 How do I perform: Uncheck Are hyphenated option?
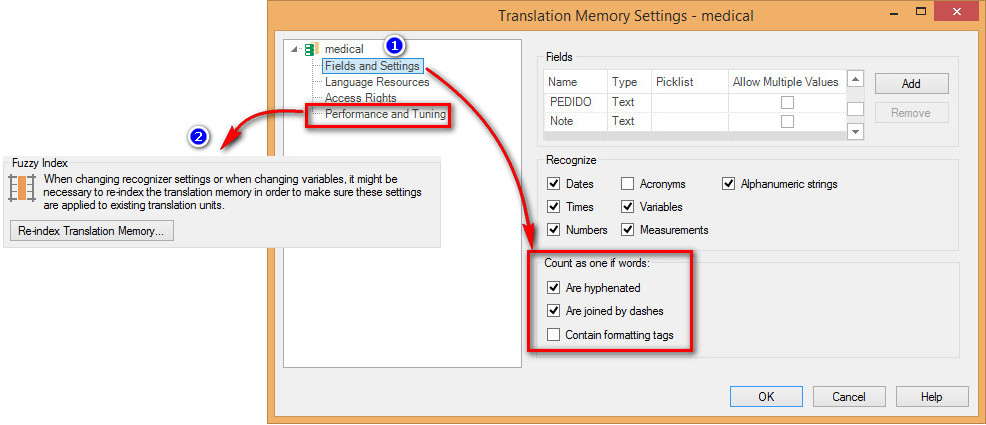pos(554,288)
